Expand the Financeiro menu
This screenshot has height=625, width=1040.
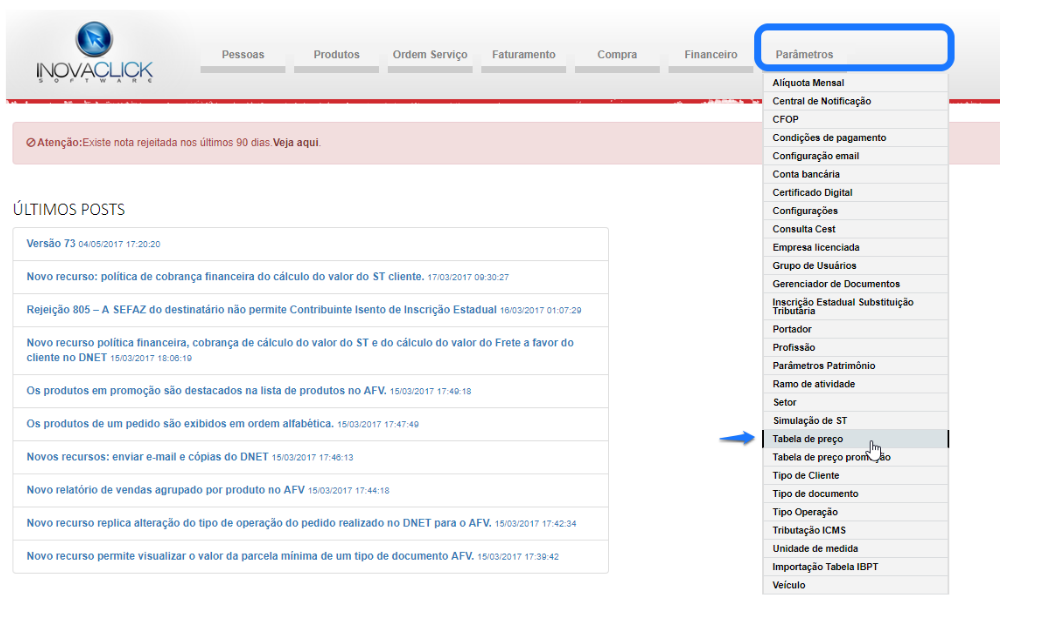click(x=710, y=55)
